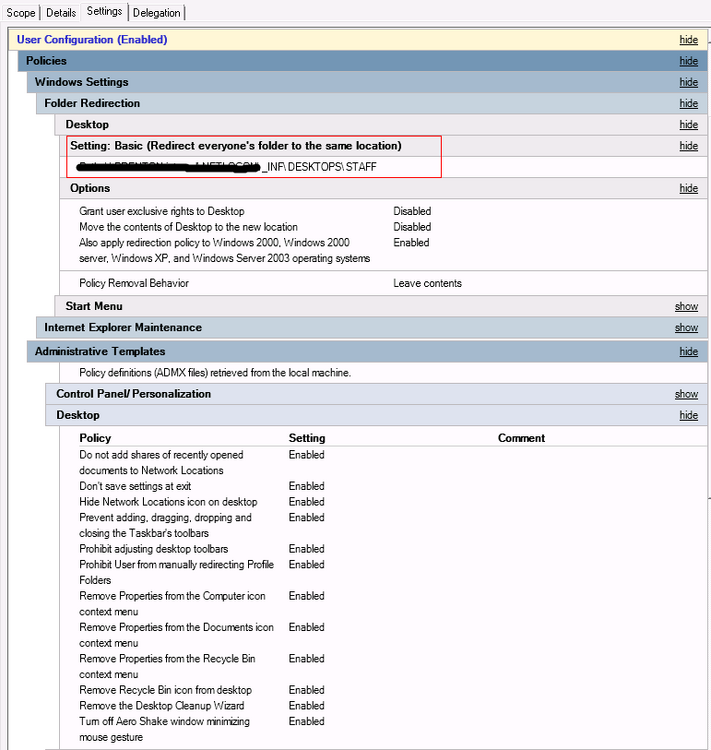
Task: Click the Leave contents value
Action: click(427, 283)
